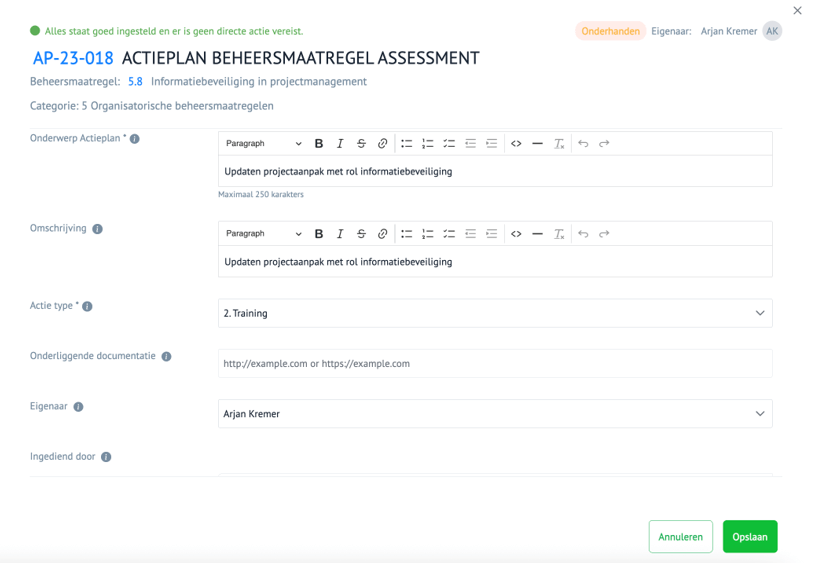Open the Eigenaar dropdown showing Arjan Kremer

494,413
